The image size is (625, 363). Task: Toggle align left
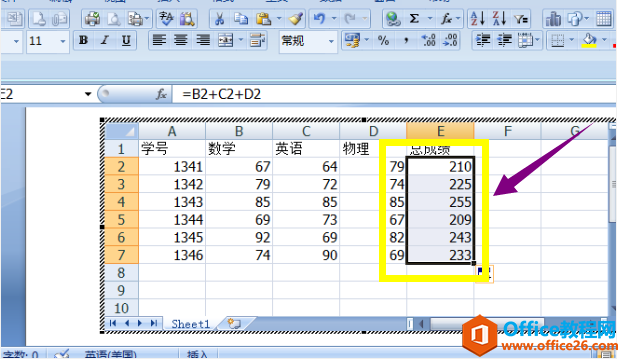coord(159,40)
